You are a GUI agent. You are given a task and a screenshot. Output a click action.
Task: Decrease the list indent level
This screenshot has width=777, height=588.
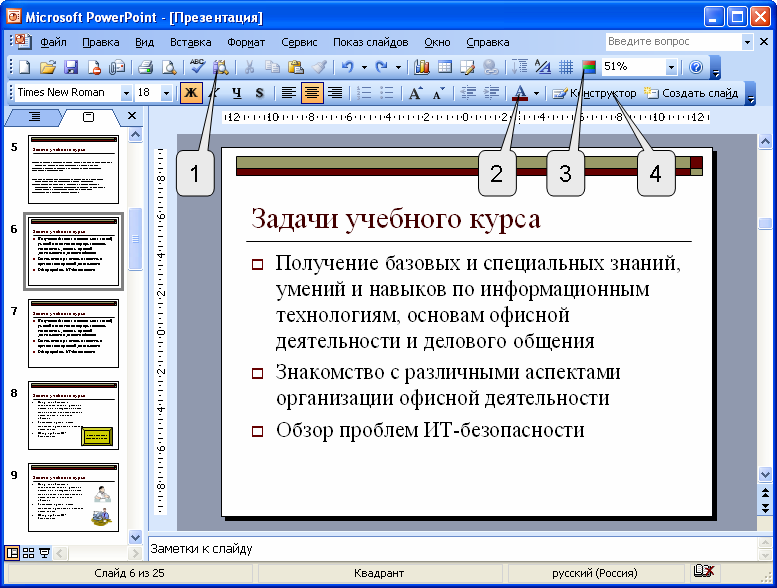[468, 93]
